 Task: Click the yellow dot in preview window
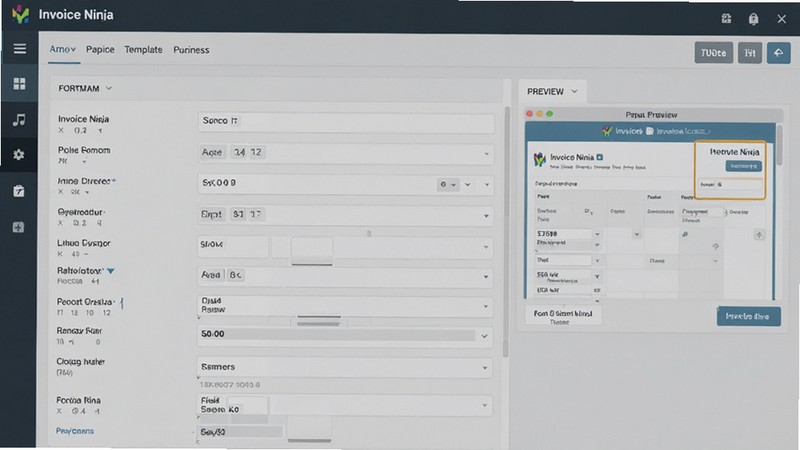click(x=539, y=114)
